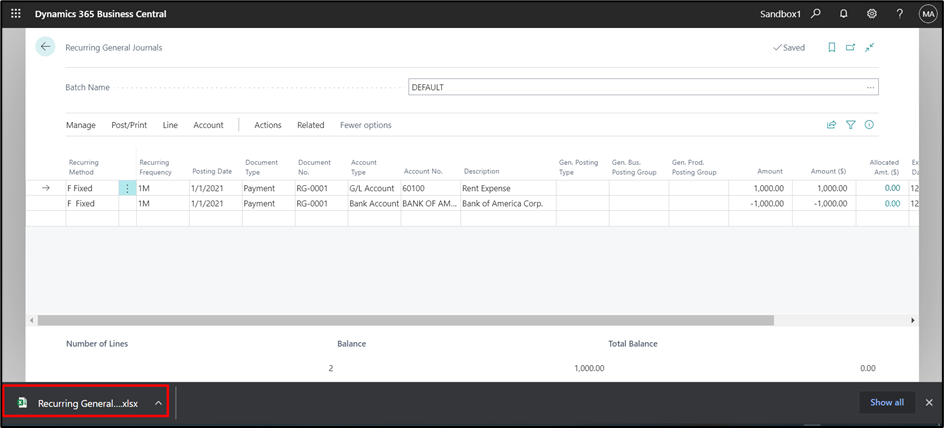The image size is (944, 428).
Task: Click the Allocated Amt. ($) column header
Action: [x=884, y=167]
